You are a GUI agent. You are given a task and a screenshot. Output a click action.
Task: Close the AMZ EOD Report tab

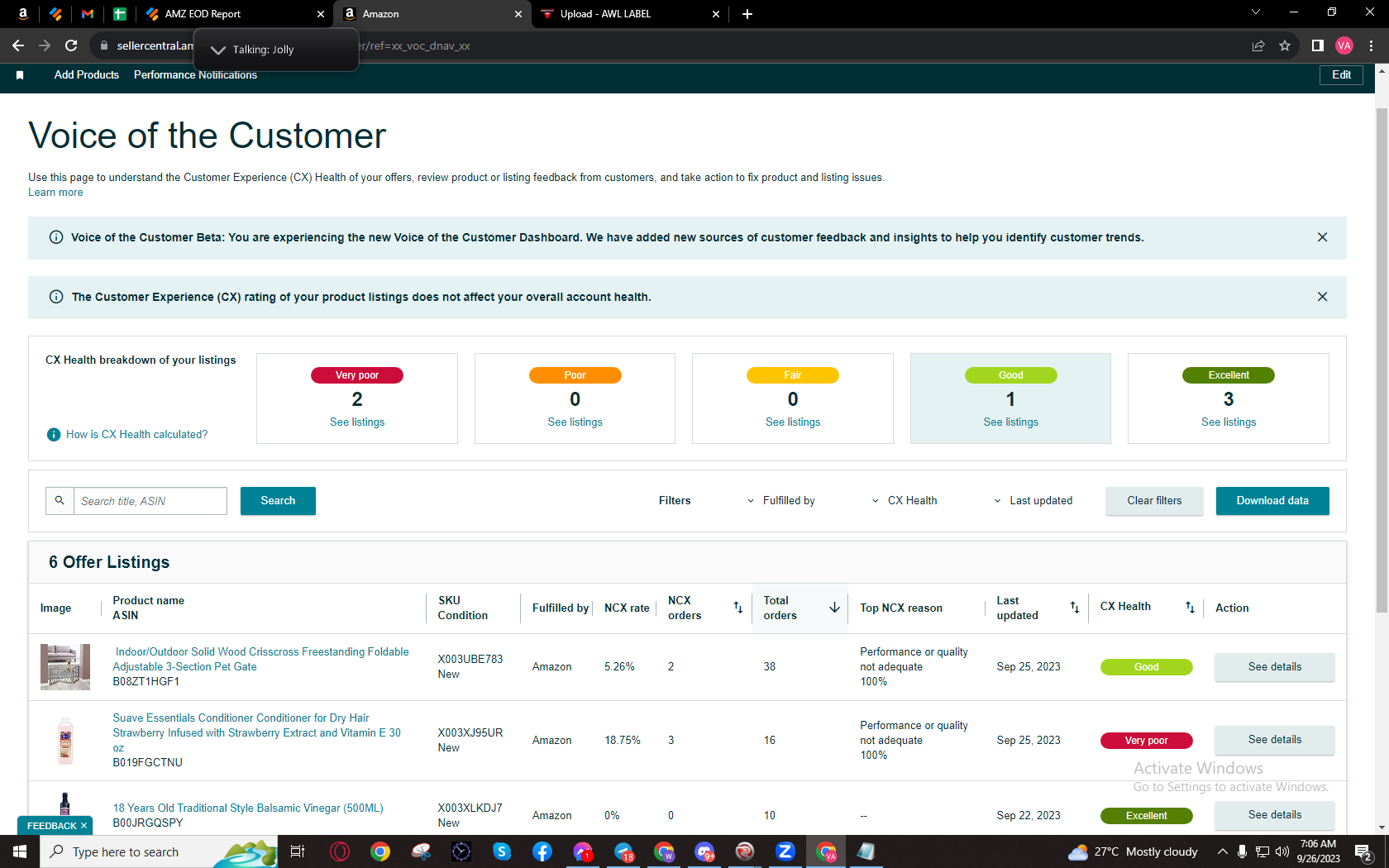321,14
